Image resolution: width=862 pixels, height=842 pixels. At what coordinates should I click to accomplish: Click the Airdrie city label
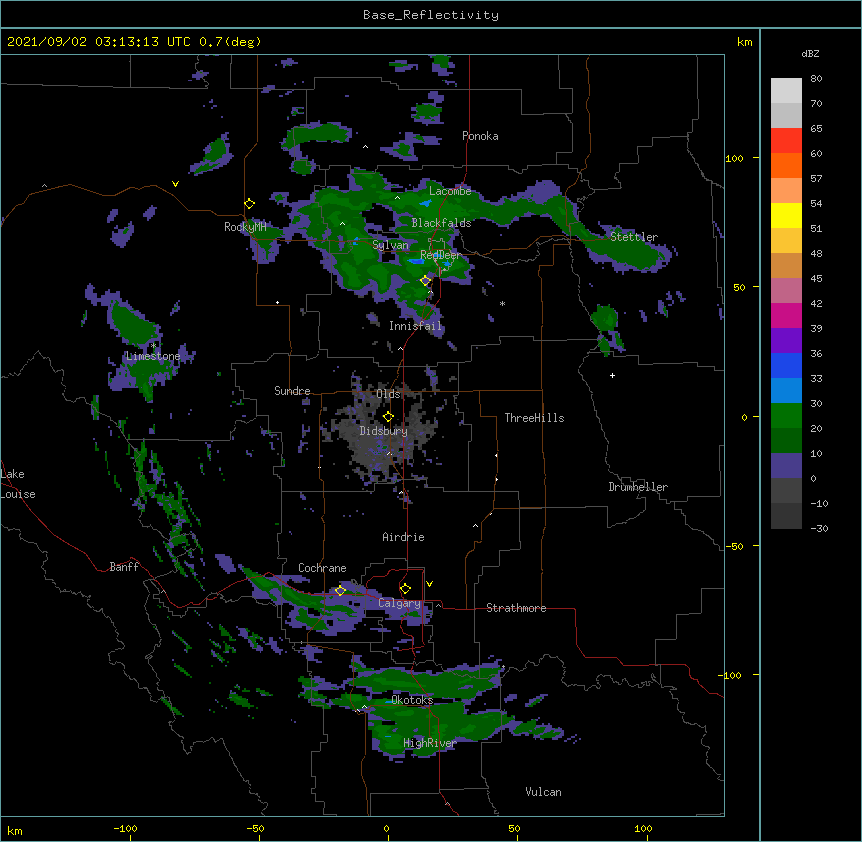pos(404,537)
